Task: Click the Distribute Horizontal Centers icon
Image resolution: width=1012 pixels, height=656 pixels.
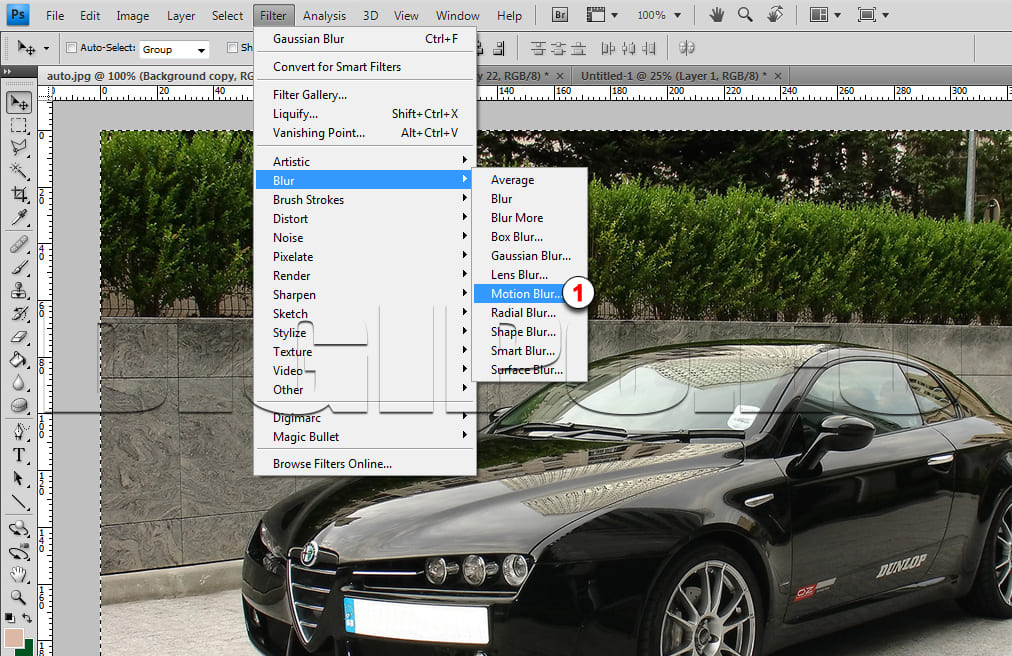Action: (x=629, y=48)
